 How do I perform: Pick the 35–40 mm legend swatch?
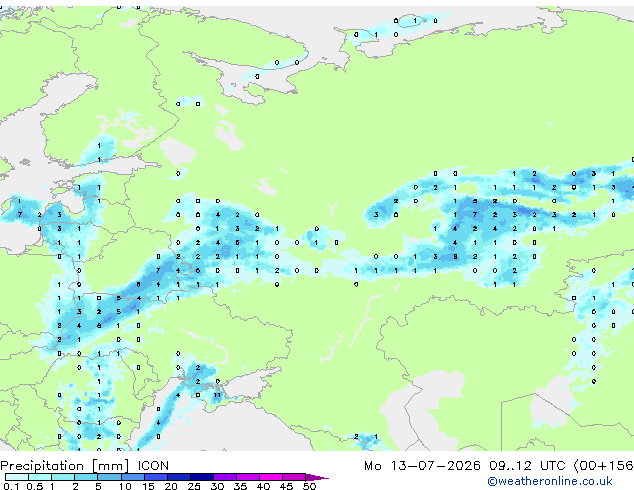click(x=248, y=477)
